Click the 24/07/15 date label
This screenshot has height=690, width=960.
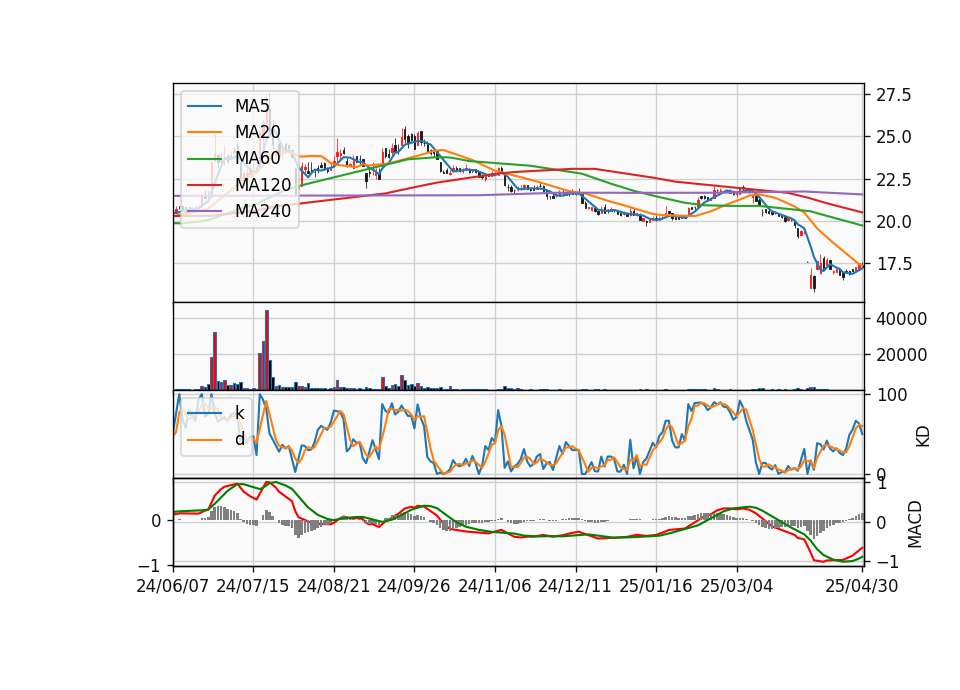[x=252, y=587]
